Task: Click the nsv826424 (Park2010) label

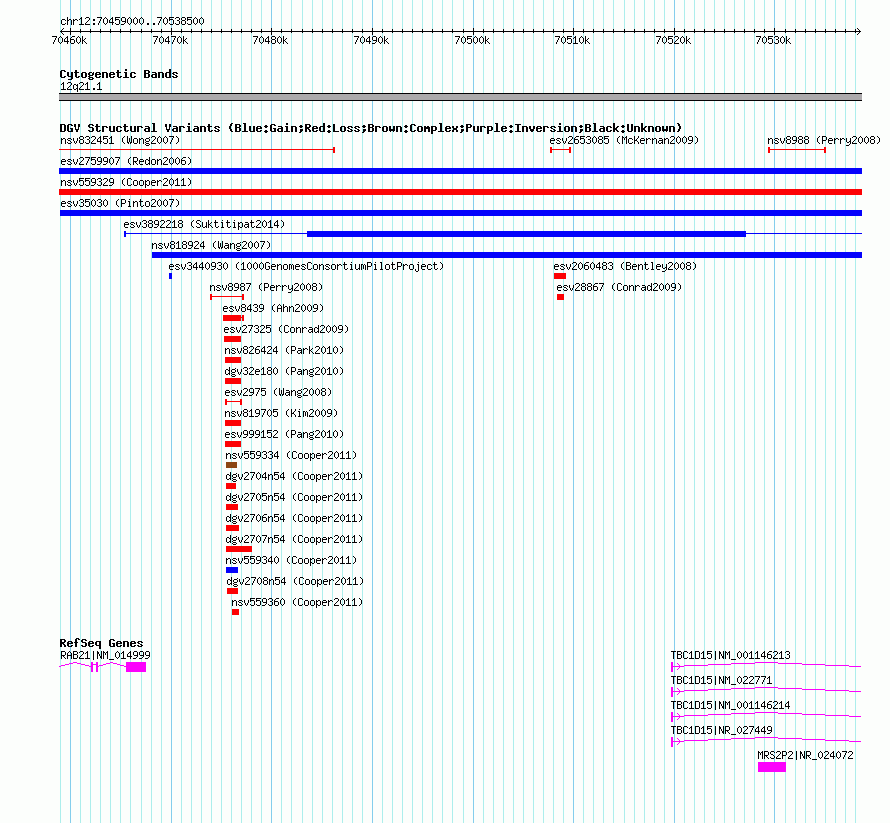Action: click(x=284, y=350)
